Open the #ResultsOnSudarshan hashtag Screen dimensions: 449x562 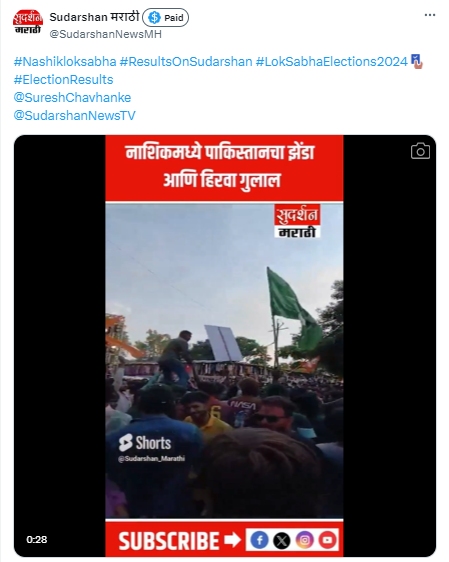coord(186,62)
